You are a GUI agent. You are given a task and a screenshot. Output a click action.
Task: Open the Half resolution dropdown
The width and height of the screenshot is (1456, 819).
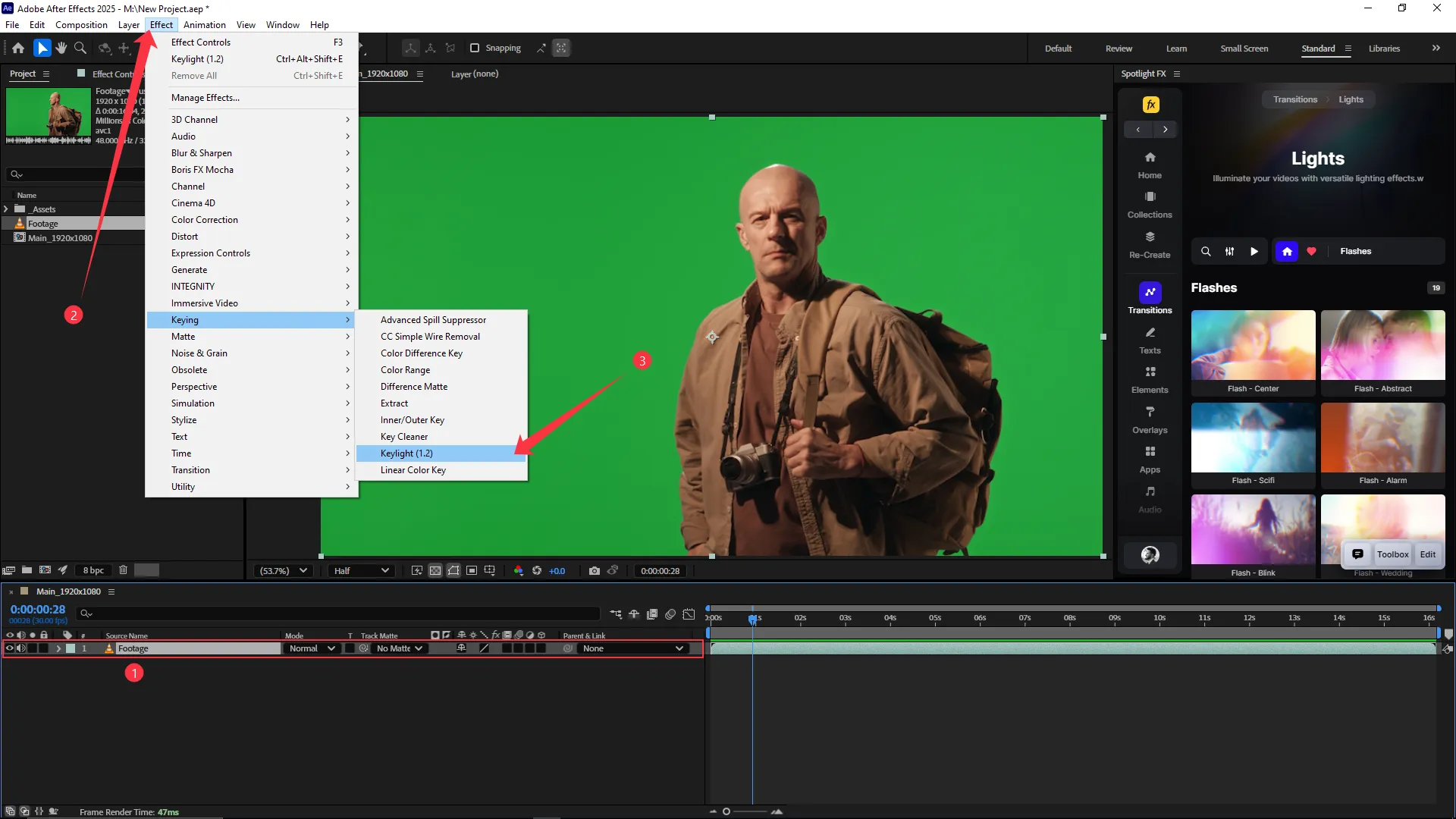pos(361,571)
